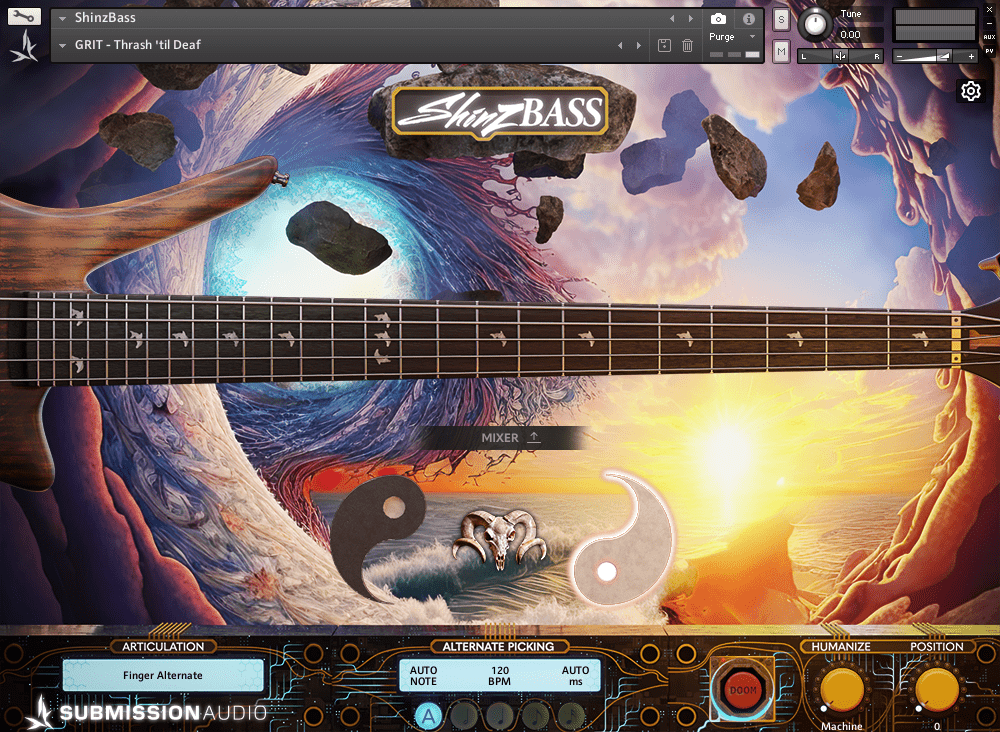This screenshot has height=732, width=1000.
Task: Enable the auto 'A' picking mode
Action: click(428, 715)
